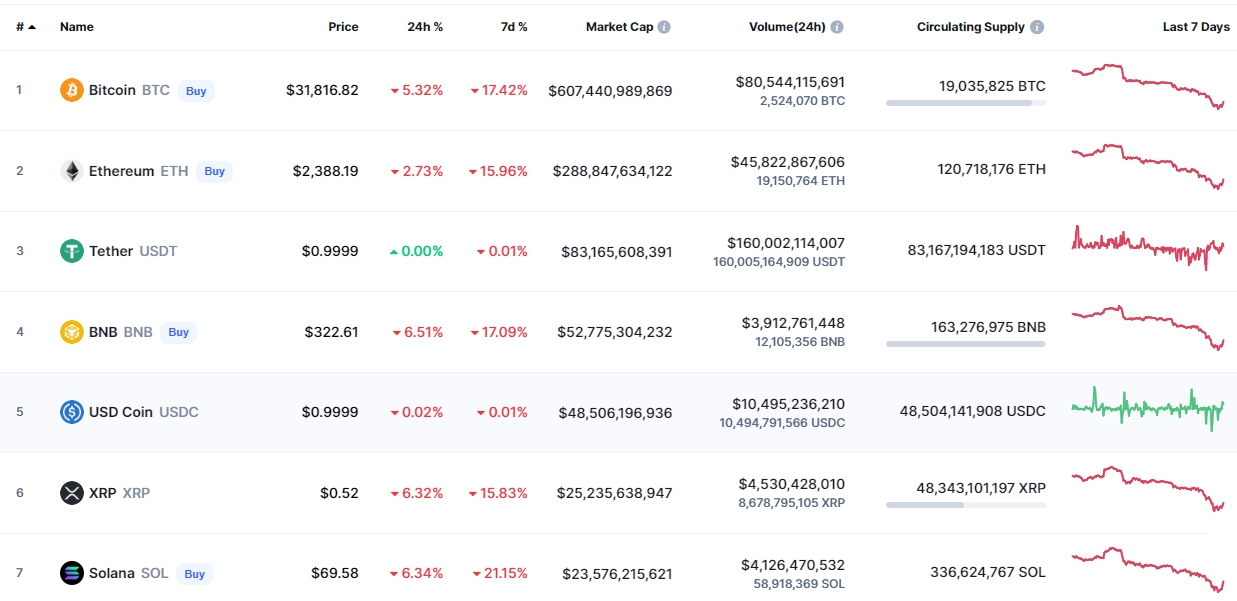The height and width of the screenshot is (601, 1237).
Task: Click XRP circulating supply progress bar
Action: coord(966,505)
